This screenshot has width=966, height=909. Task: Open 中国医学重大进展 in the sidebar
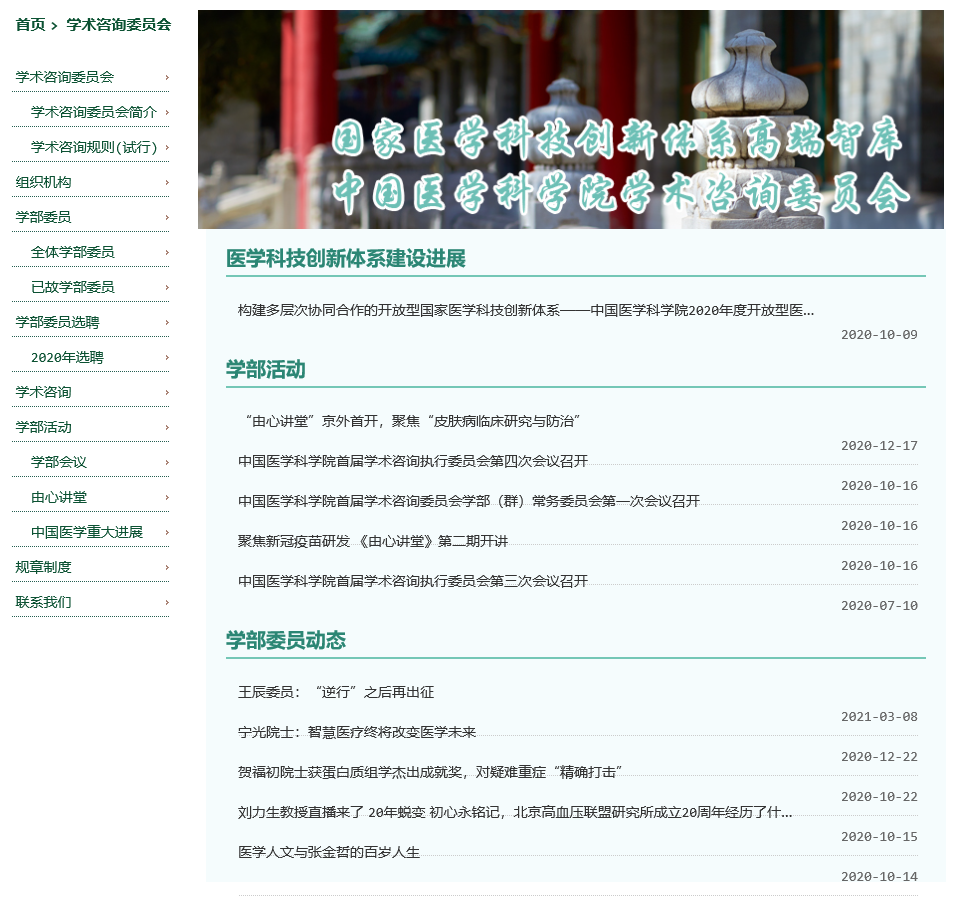[87, 532]
